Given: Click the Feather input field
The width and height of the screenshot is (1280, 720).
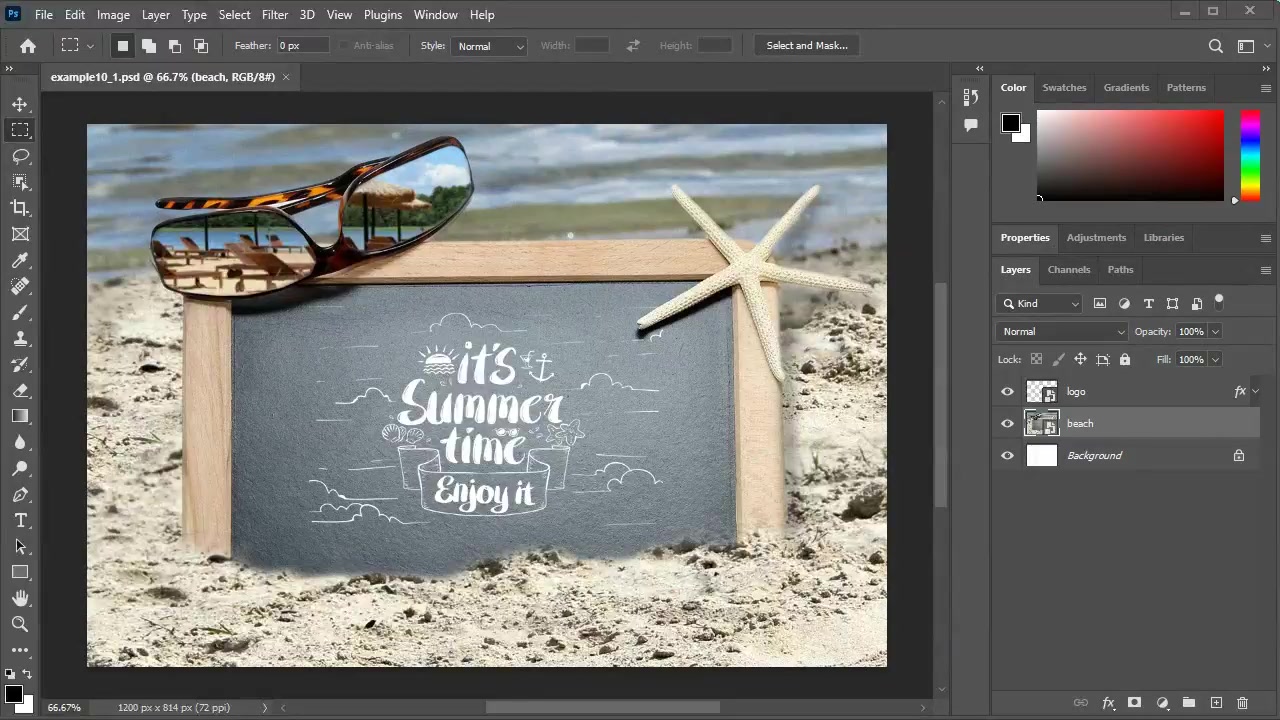Looking at the screenshot, I should [302, 46].
